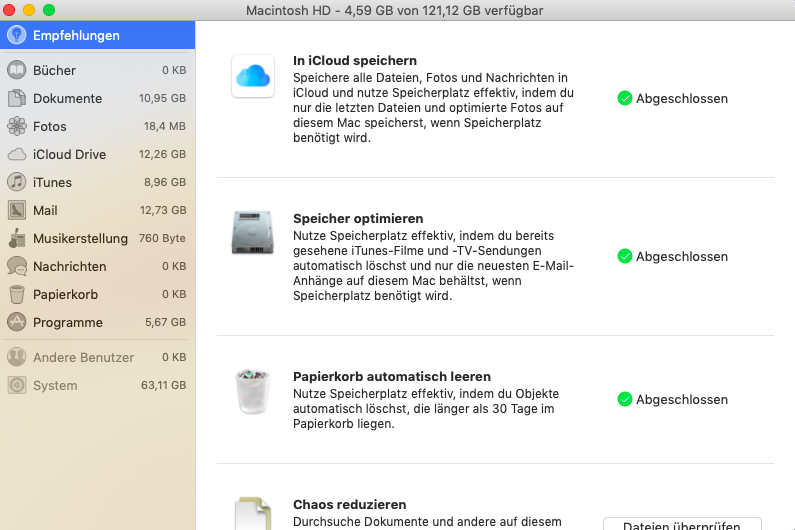
Task: Click Abgeschlossen status for Speicher optimieren
Action: [x=681, y=257]
